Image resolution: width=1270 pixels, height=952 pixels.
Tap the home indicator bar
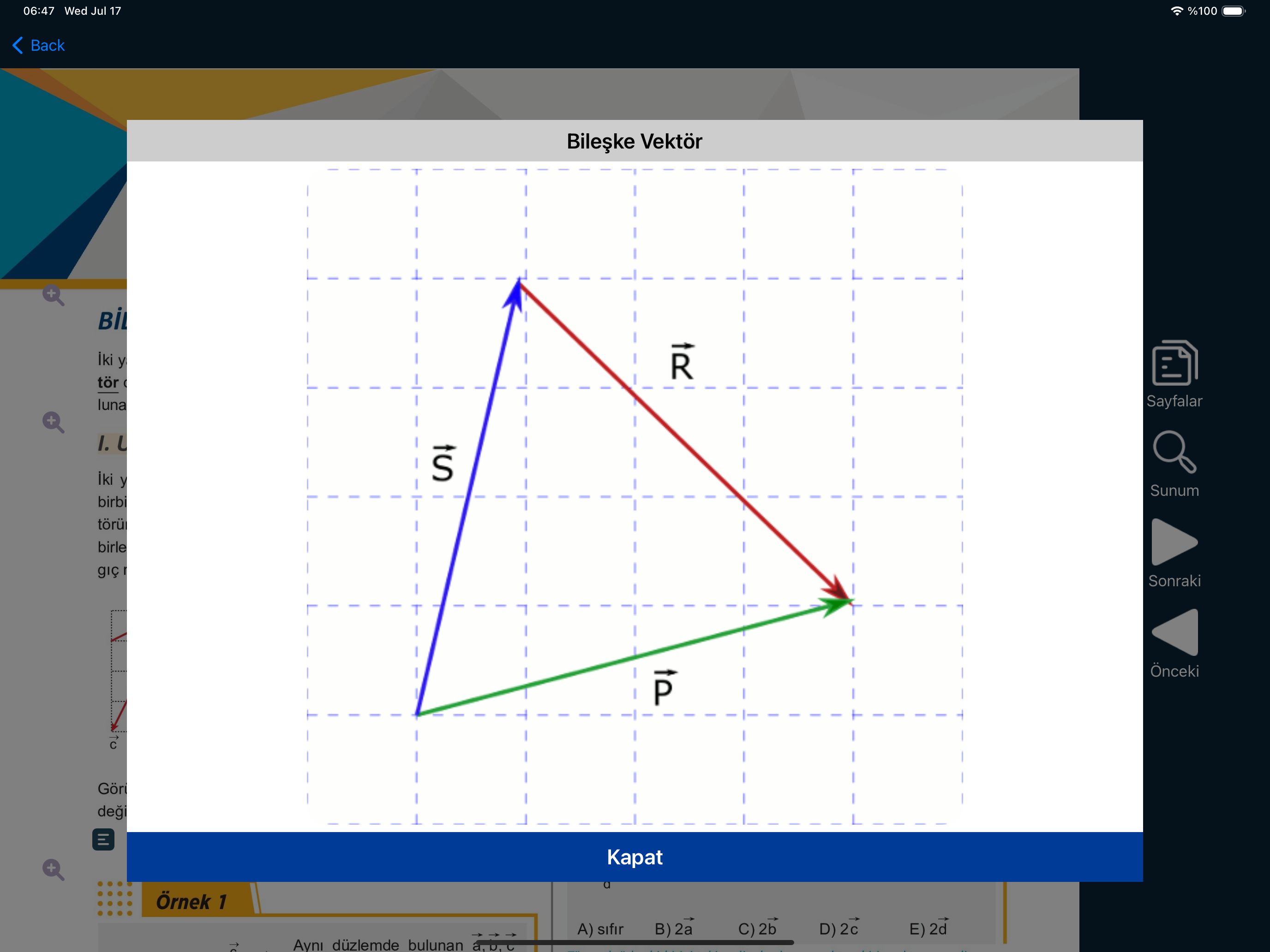[635, 942]
